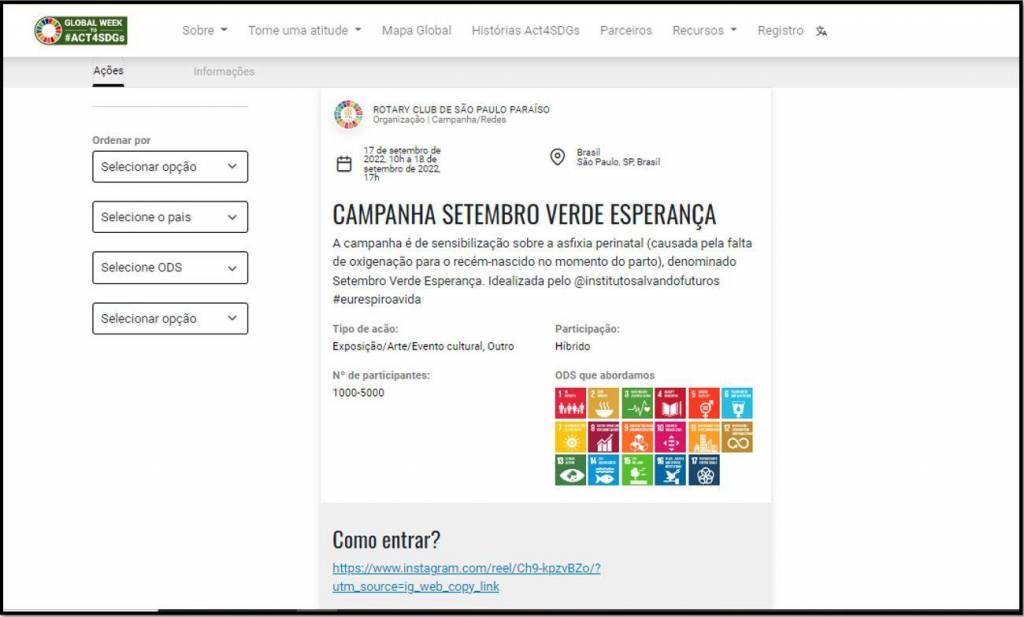Select the SDG 13 Climate Action eye icon
The height and width of the screenshot is (617, 1024).
coord(570,470)
